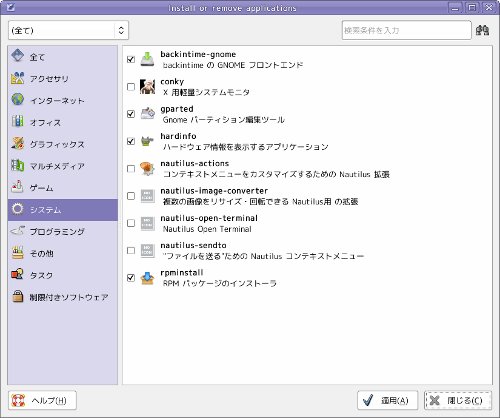Select the 全て category label
Viewport: 500px width, 418px height.
pyautogui.click(x=37, y=57)
